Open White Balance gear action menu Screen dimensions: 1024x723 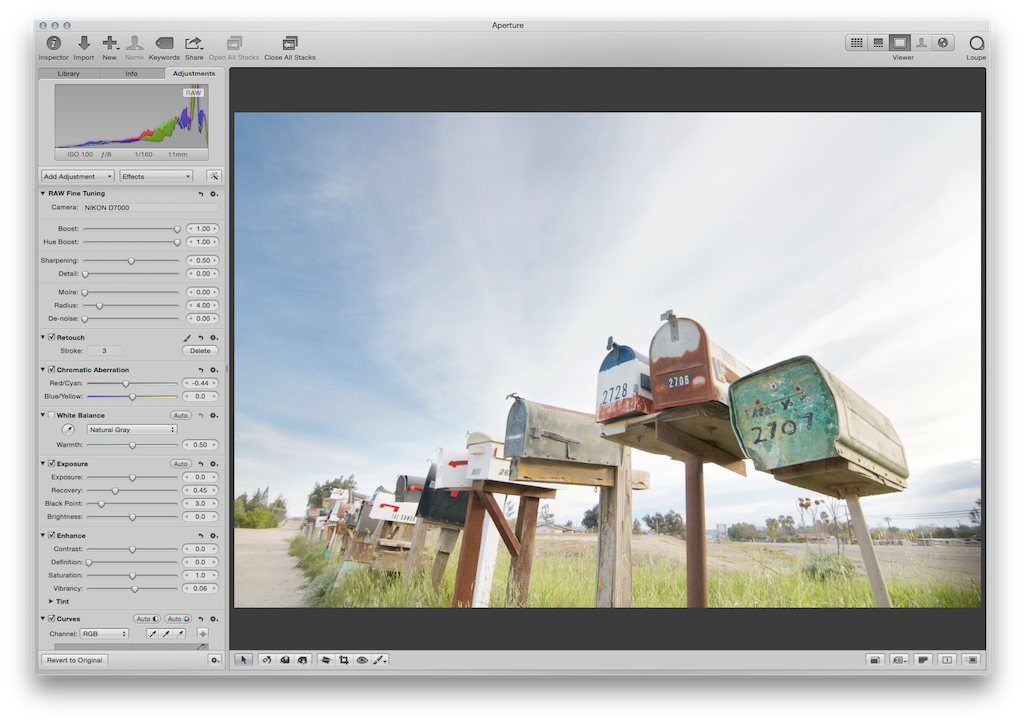tap(214, 415)
